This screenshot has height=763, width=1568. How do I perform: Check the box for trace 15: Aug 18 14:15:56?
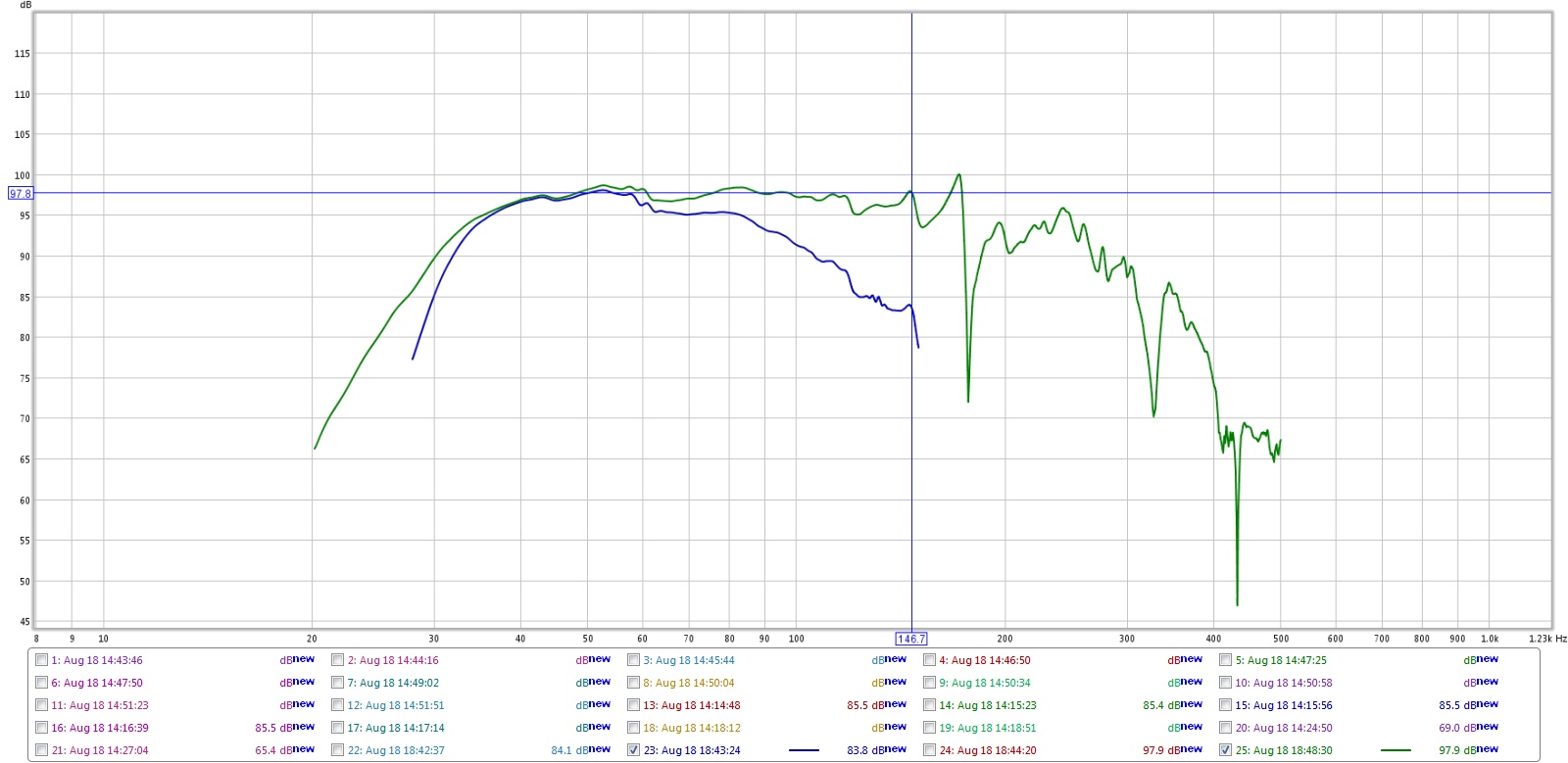(1225, 704)
